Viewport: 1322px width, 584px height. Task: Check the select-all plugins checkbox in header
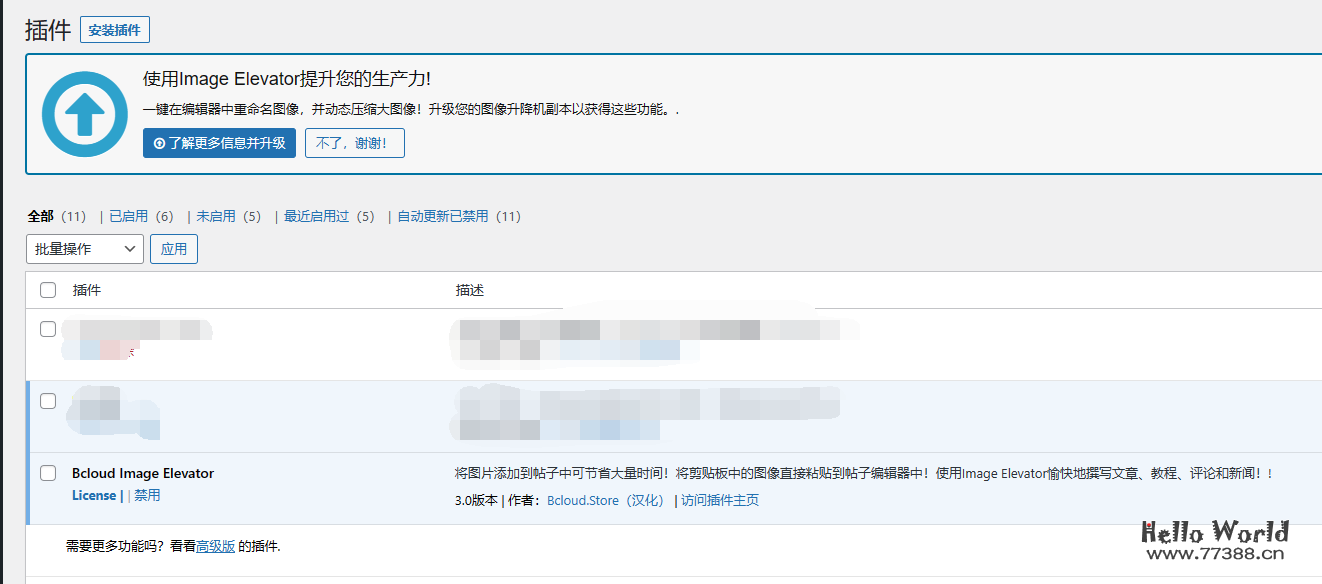coord(47,289)
